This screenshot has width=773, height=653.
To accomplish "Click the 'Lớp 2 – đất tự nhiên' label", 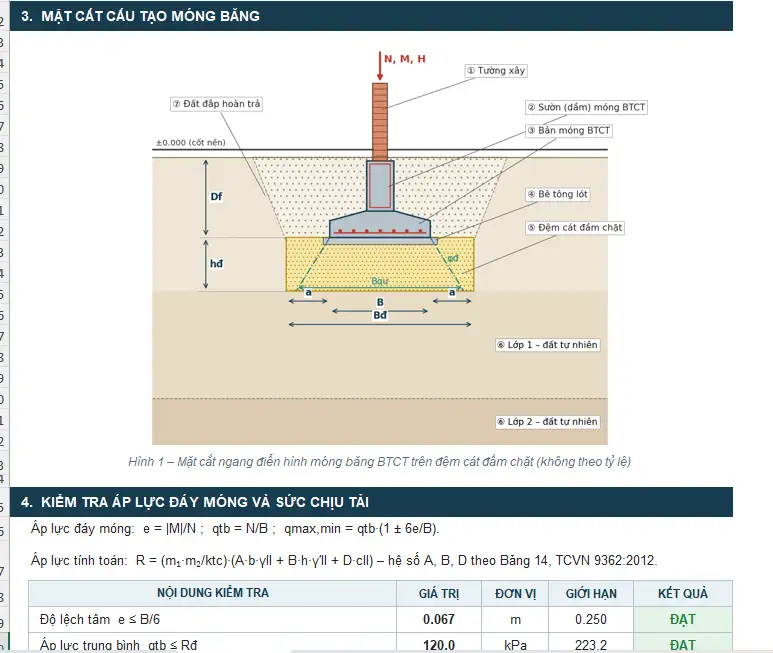I will click(x=548, y=422).
